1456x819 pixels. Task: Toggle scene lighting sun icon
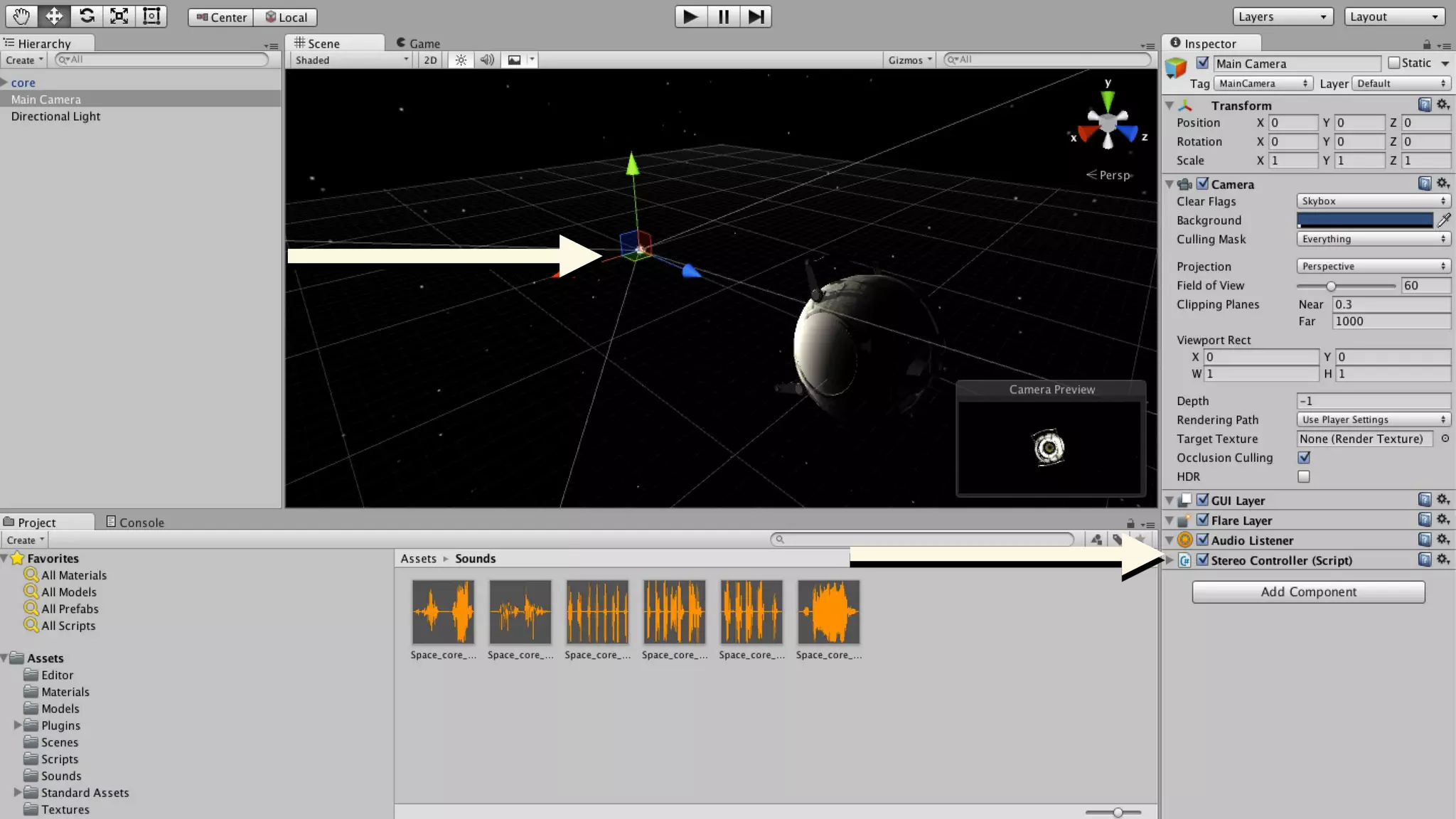pos(461,60)
